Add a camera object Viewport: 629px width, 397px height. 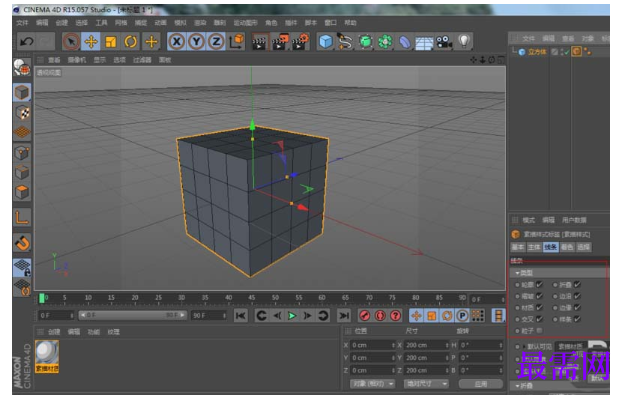tap(444, 42)
